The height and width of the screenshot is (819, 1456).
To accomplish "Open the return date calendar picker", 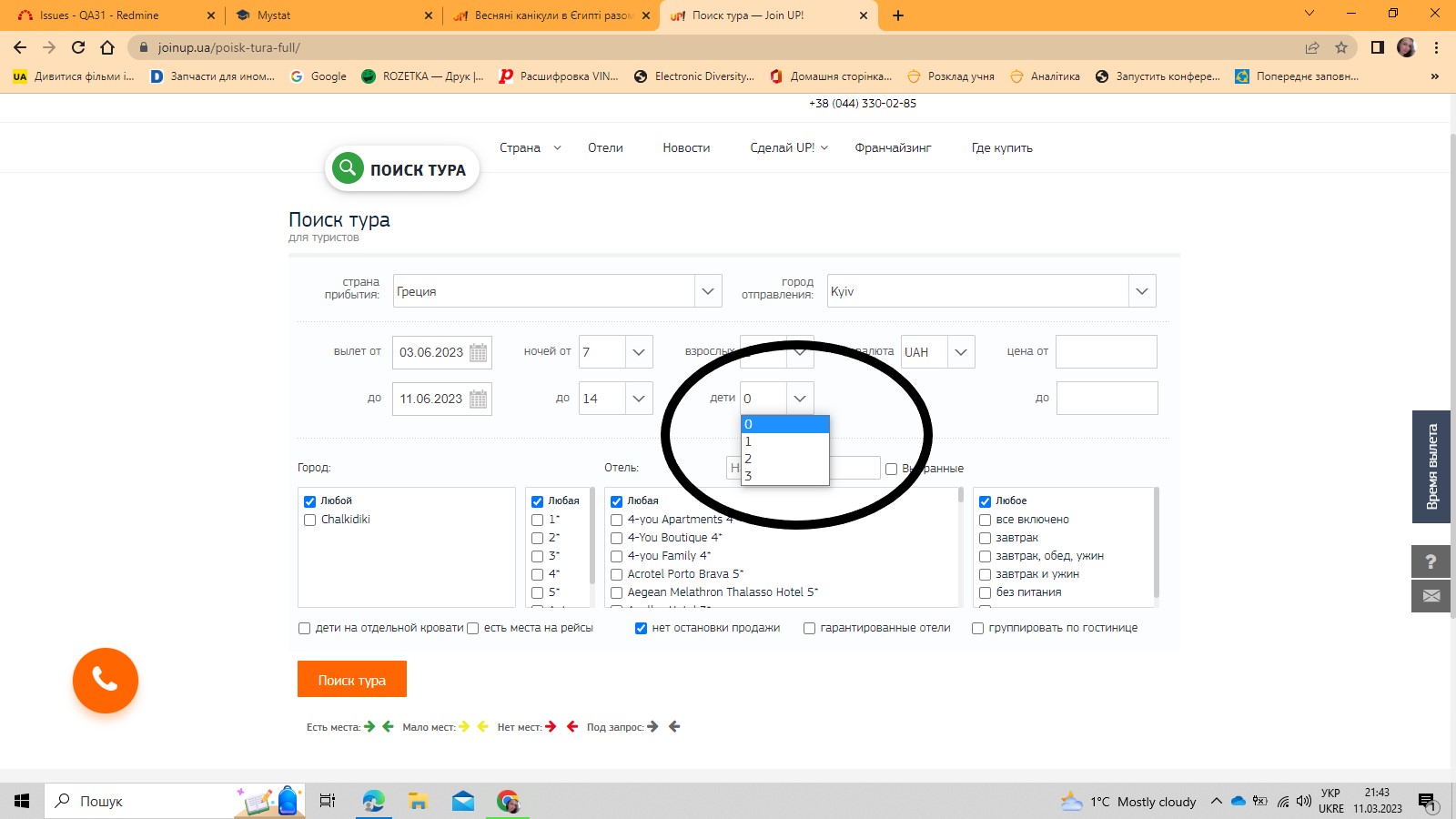I will 478,399.
